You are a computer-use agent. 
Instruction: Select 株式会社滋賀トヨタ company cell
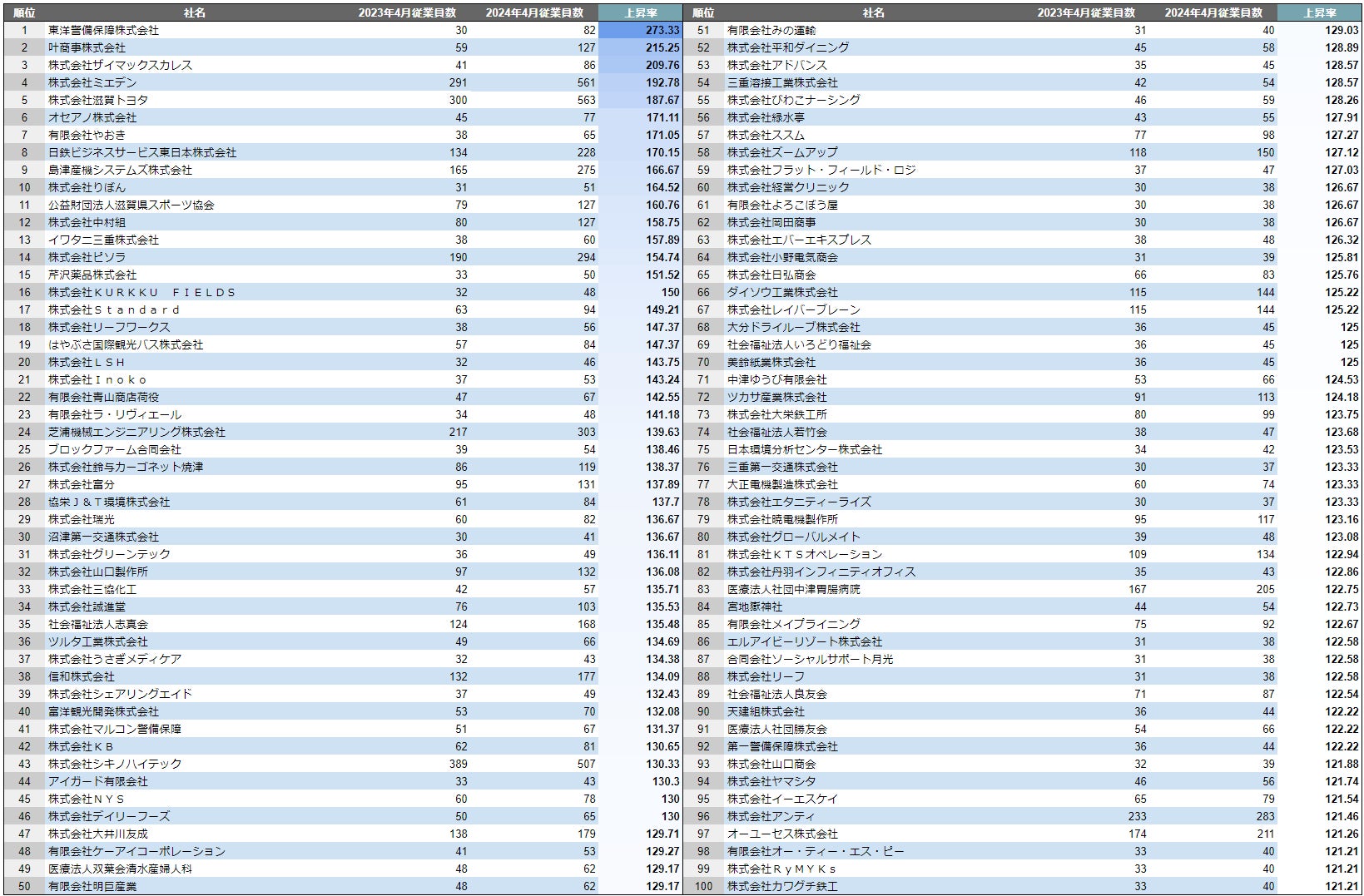[x=98, y=100]
